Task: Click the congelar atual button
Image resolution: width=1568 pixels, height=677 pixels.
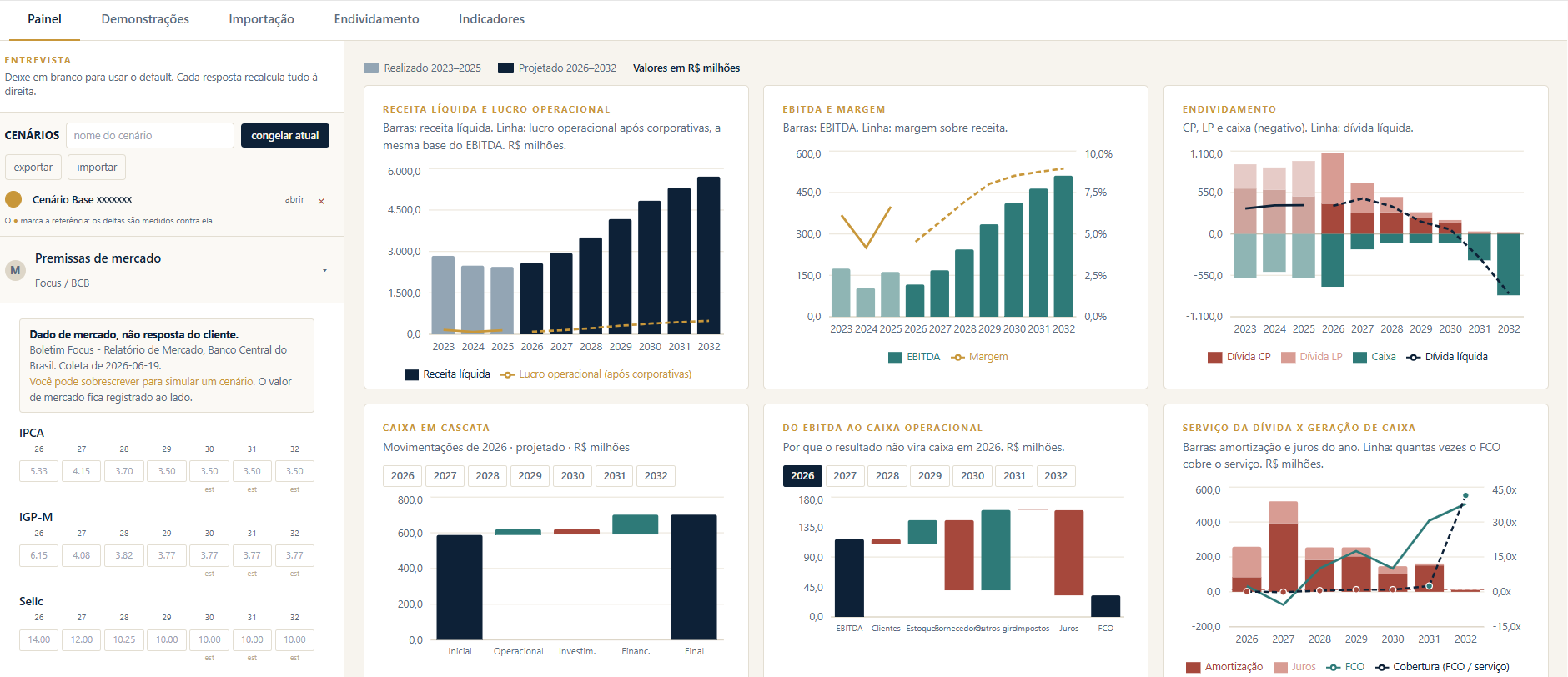Action: pos(285,136)
